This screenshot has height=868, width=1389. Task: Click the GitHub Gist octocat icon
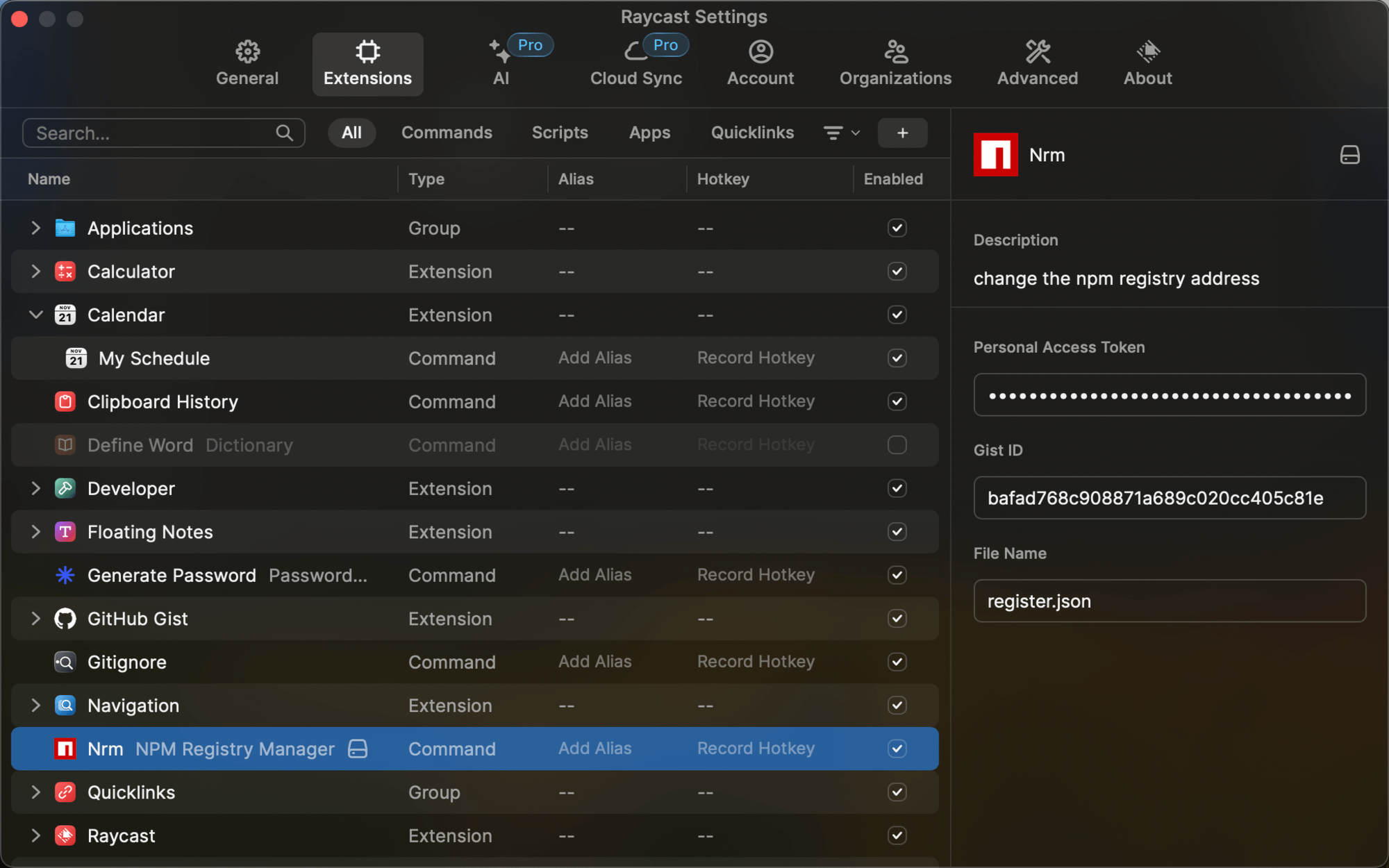[x=65, y=619]
